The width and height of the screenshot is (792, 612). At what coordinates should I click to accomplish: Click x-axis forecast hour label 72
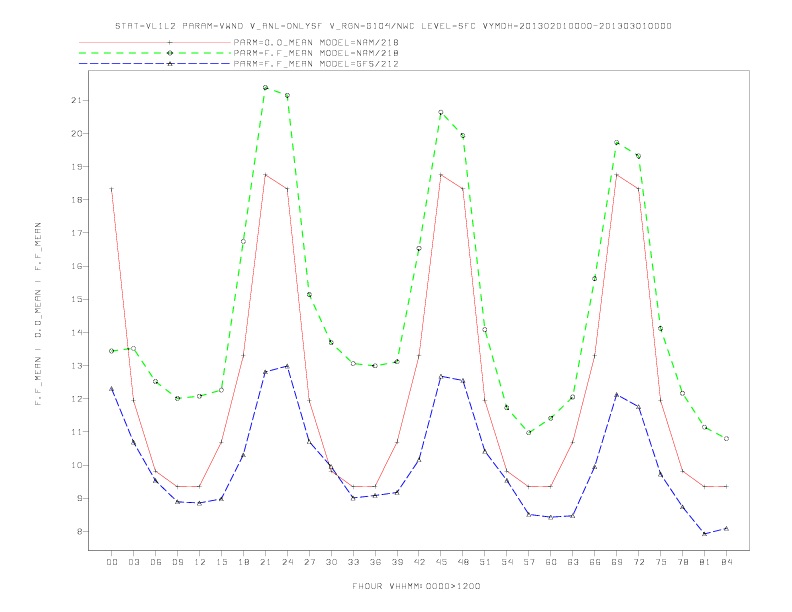click(639, 562)
